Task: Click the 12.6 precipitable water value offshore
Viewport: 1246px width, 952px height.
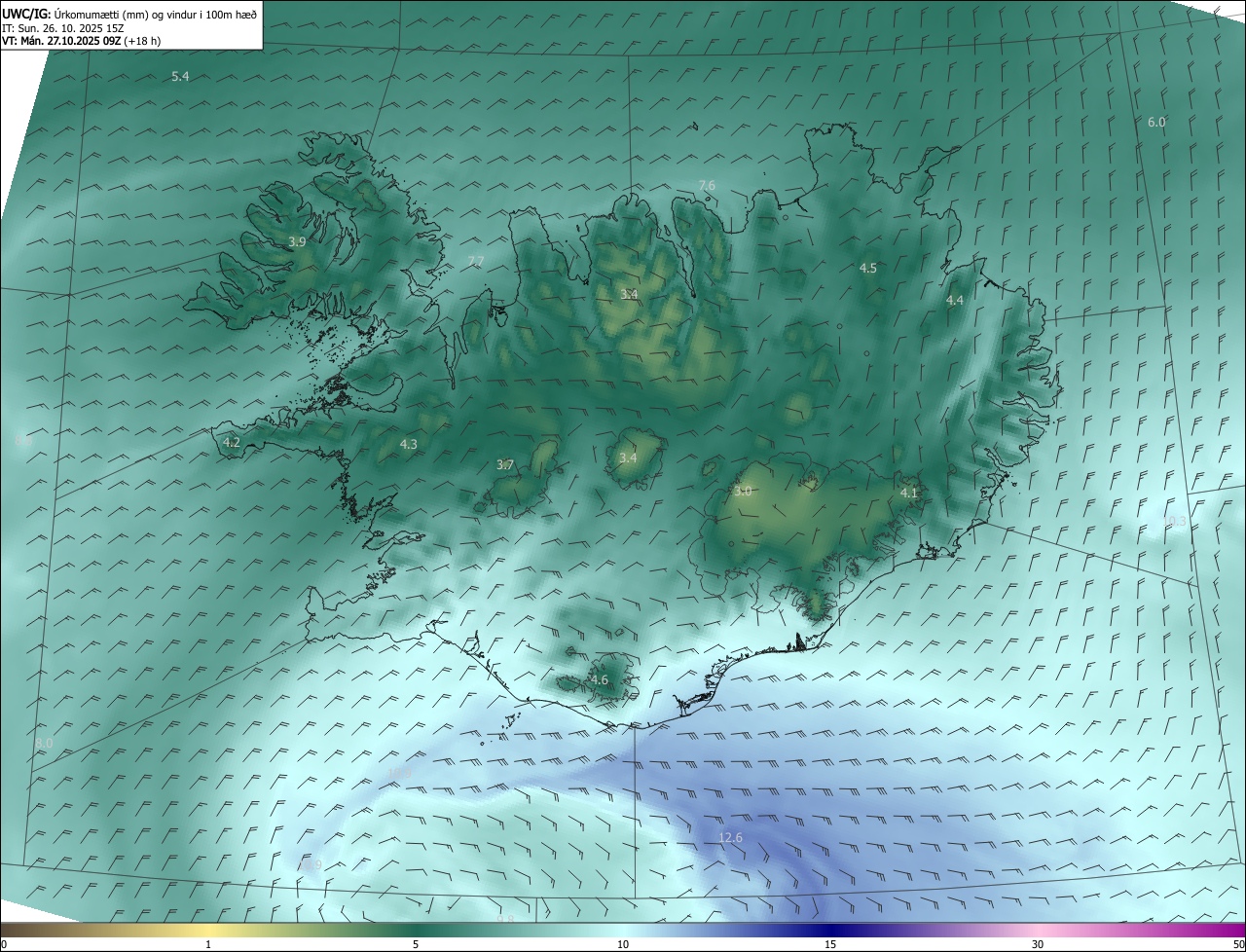Action: coord(730,837)
